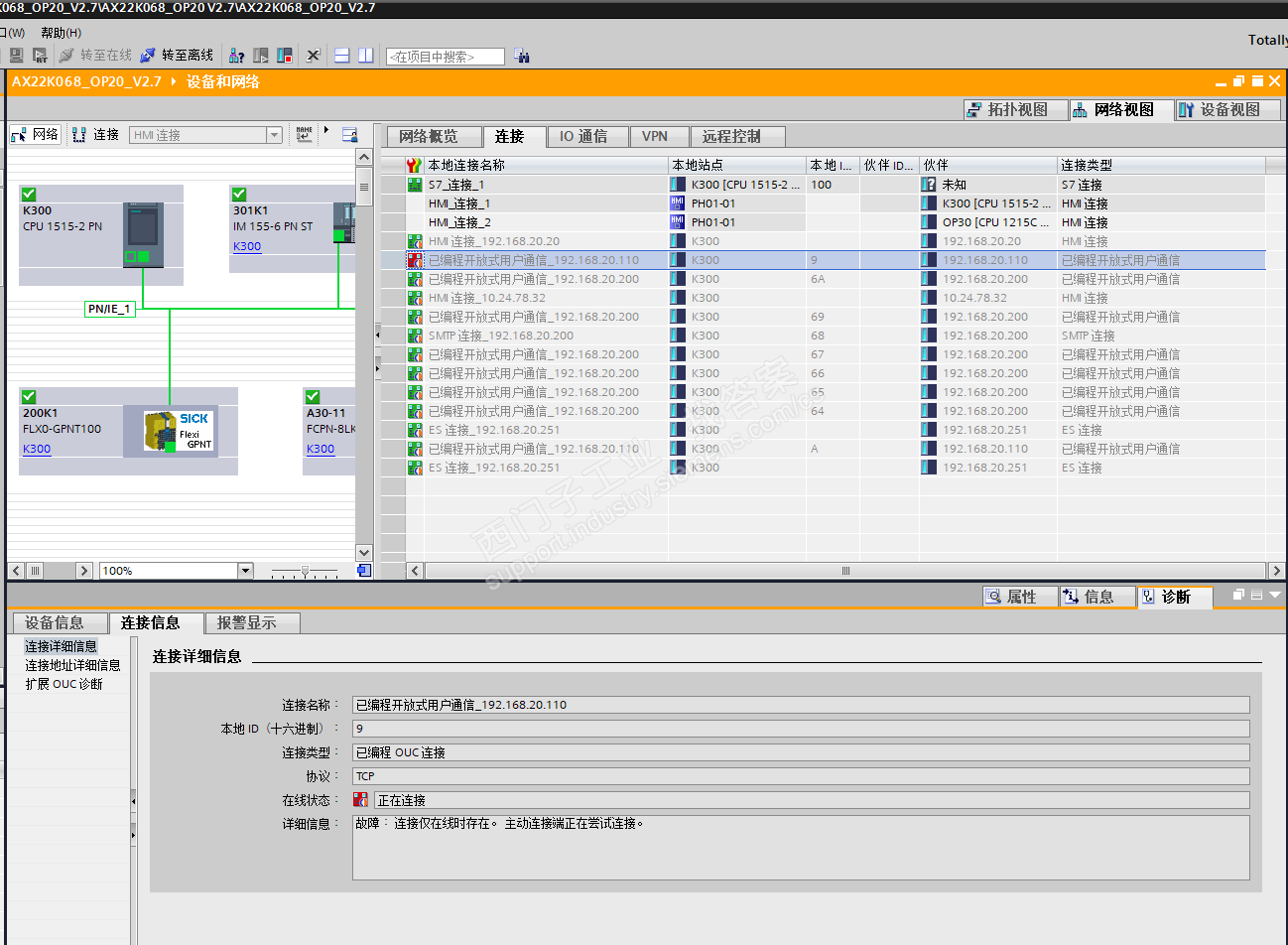Click the last icon in network view toolbar
Image resolution: width=1288 pixels, height=945 pixels.
point(349,134)
